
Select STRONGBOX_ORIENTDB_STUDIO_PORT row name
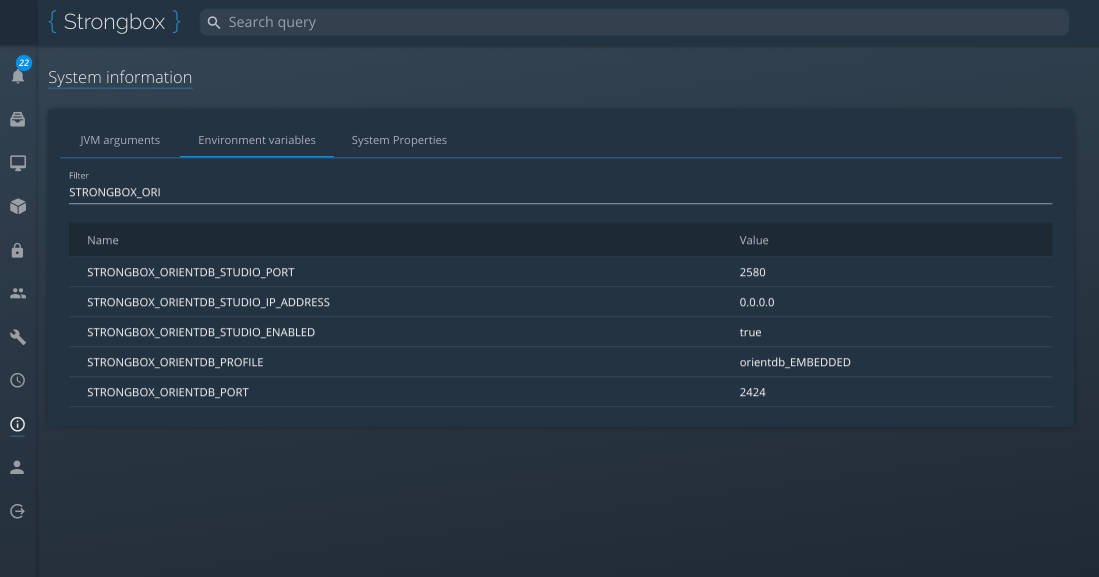191,272
